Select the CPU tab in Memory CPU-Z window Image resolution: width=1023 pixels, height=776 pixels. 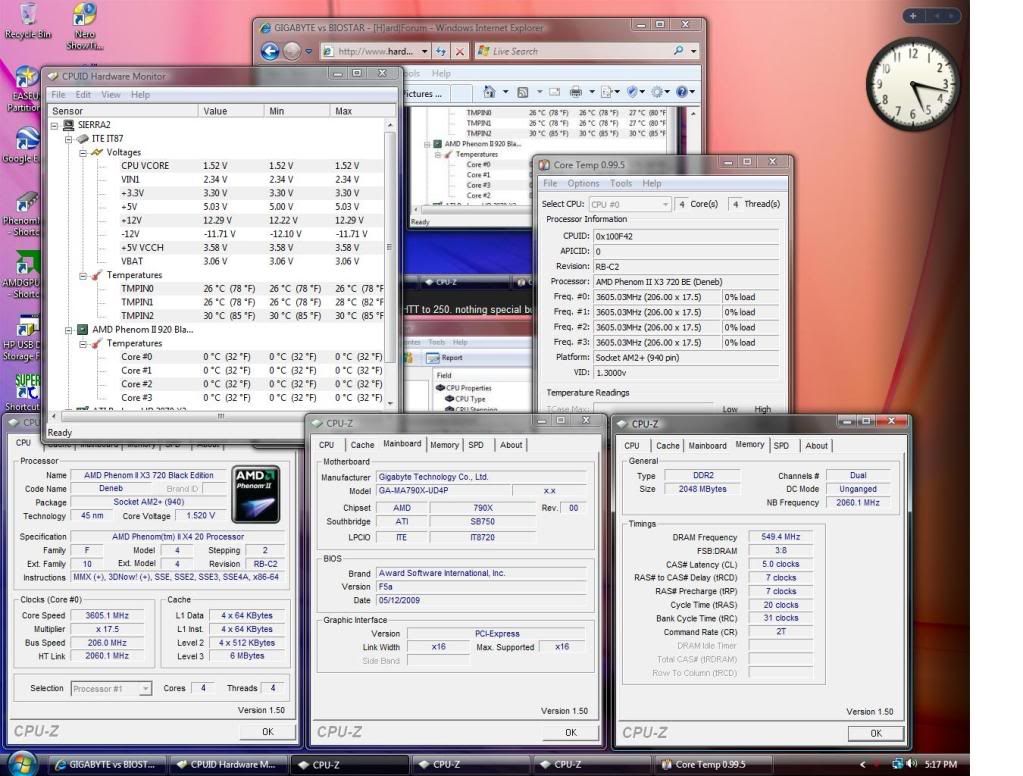(x=632, y=445)
